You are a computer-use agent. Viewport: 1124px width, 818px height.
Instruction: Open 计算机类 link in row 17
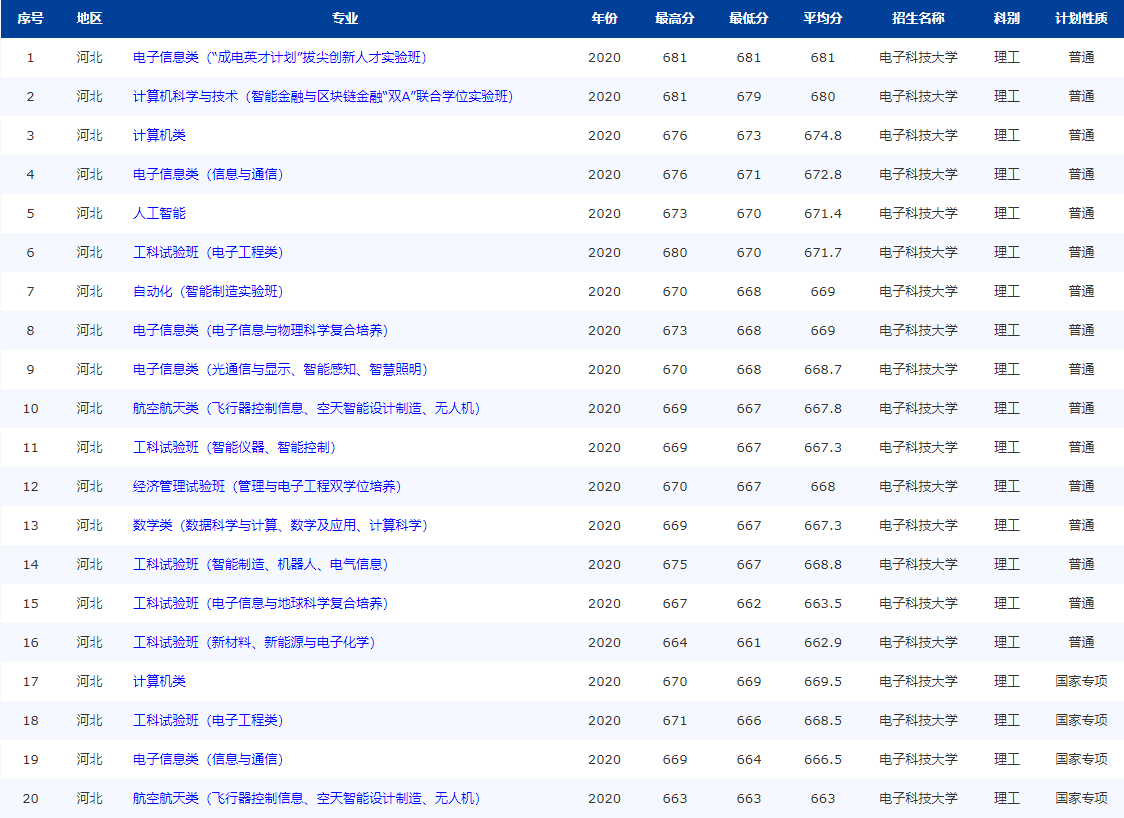tap(159, 681)
